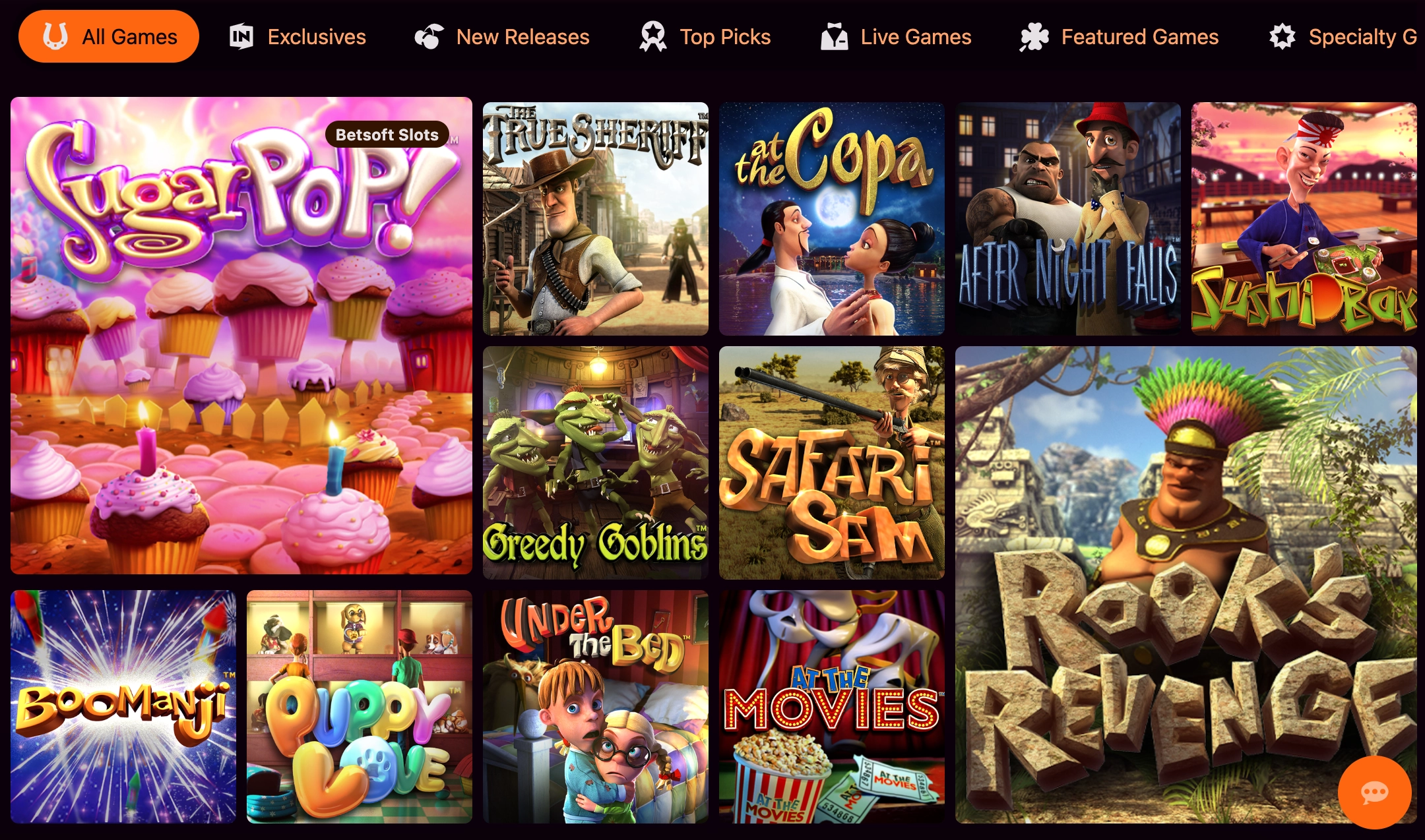
Task: Switch to the New Releases tab
Action: [x=502, y=37]
